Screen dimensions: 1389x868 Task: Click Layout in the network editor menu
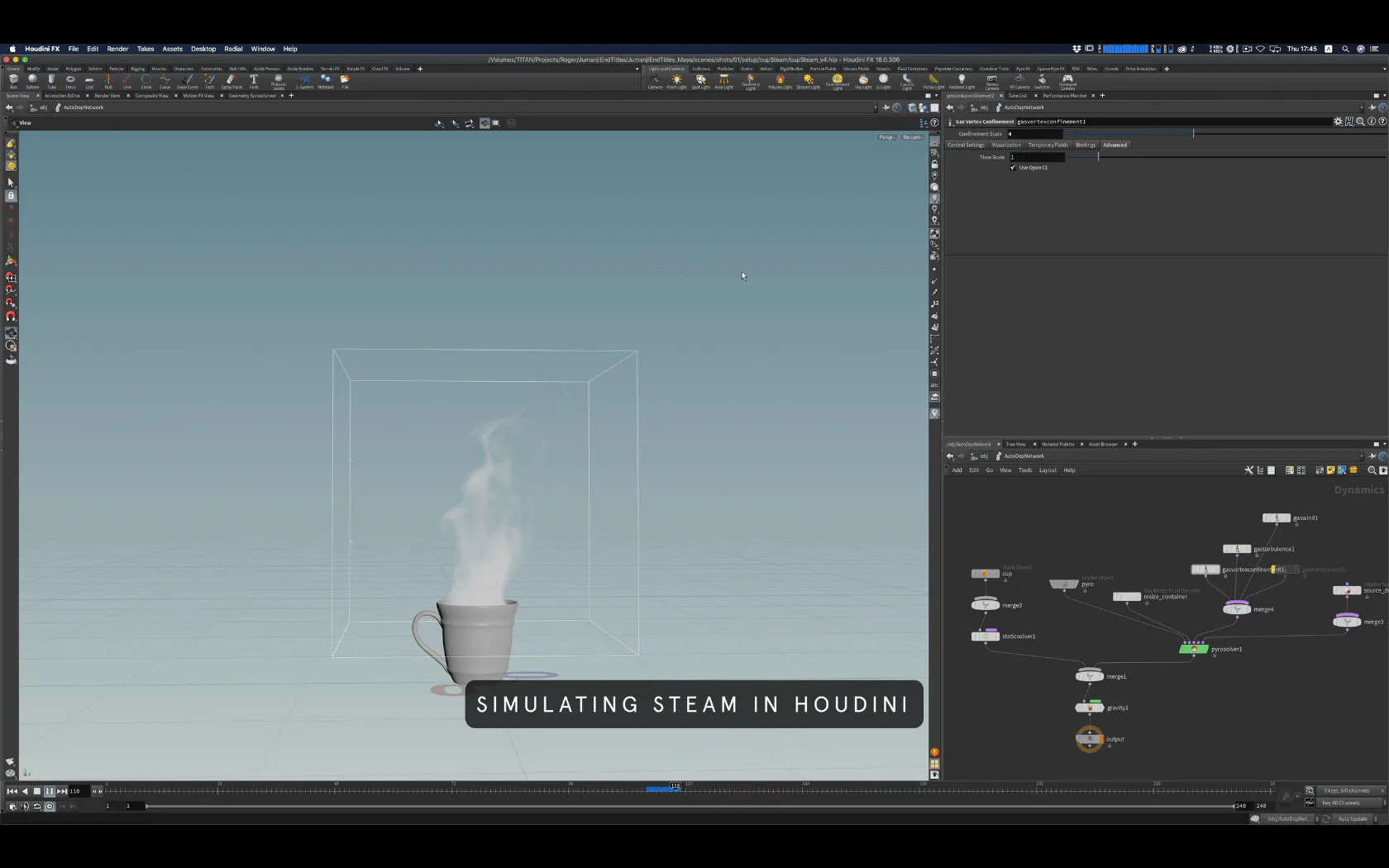tap(1048, 470)
